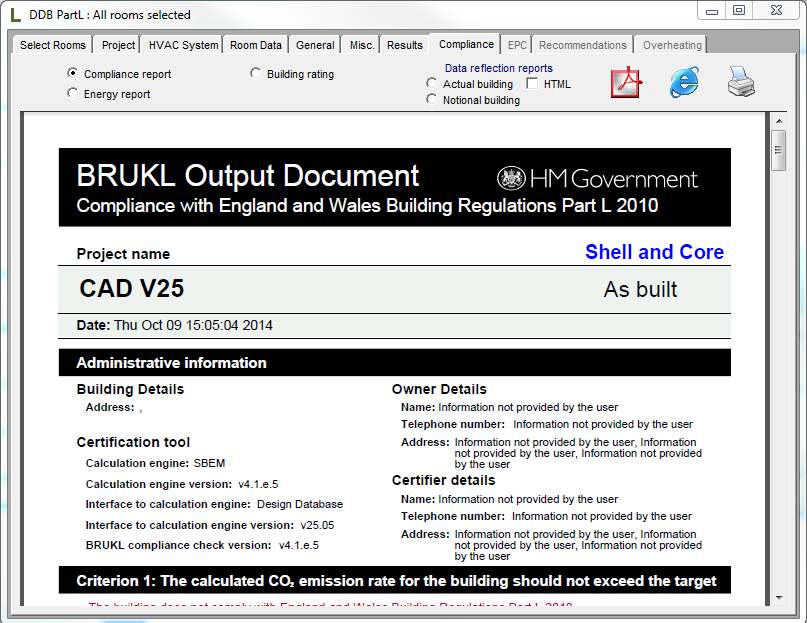
Task: Switch to the Results tab
Action: point(405,45)
